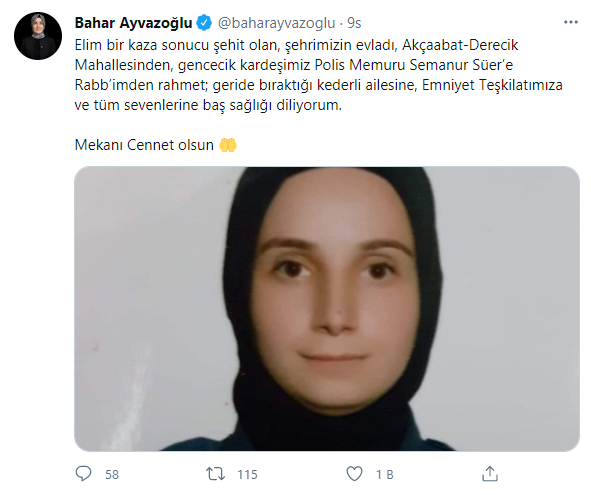Click the 115 retweets count
This screenshot has height=495, width=591.
247,474
